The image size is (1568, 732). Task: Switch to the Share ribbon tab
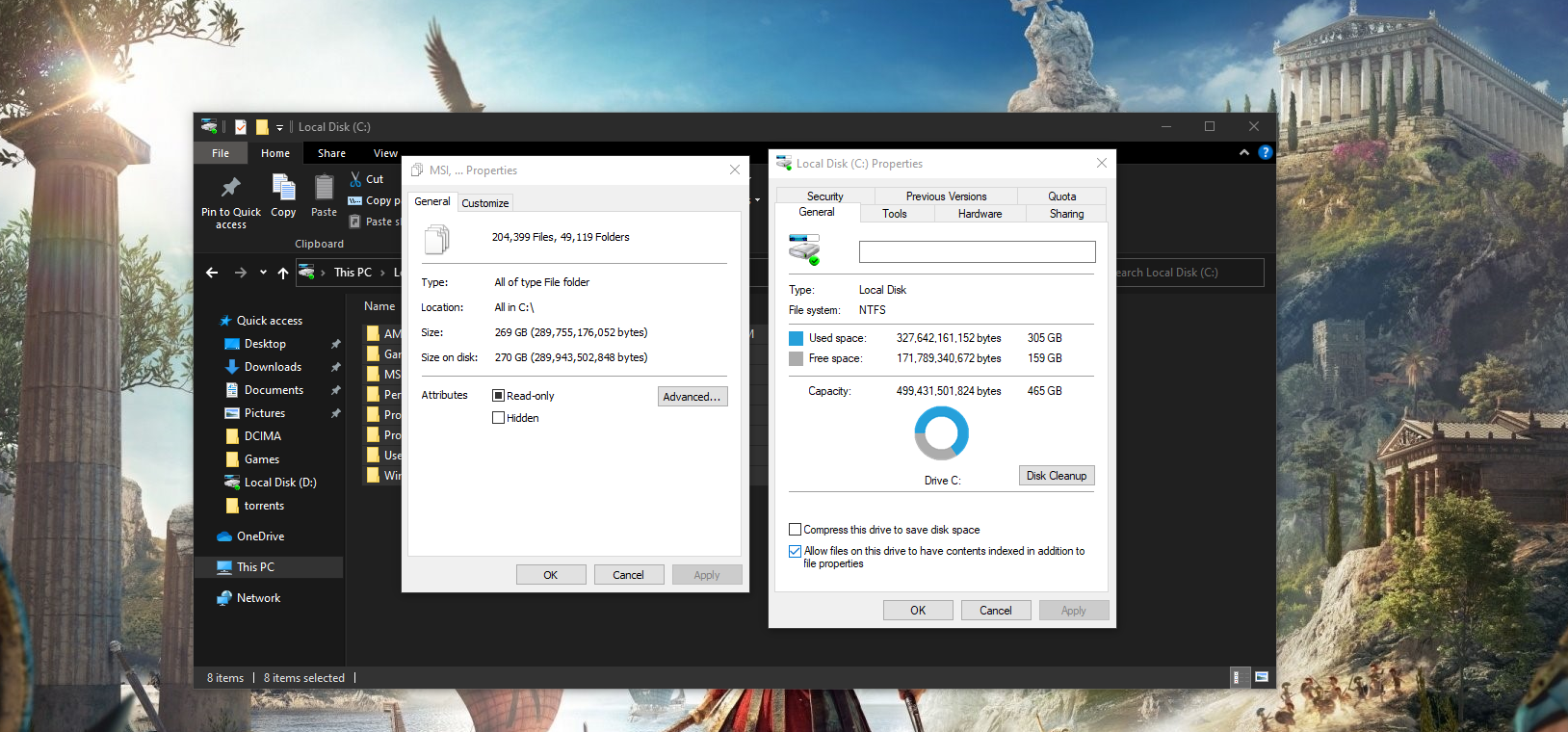(331, 153)
